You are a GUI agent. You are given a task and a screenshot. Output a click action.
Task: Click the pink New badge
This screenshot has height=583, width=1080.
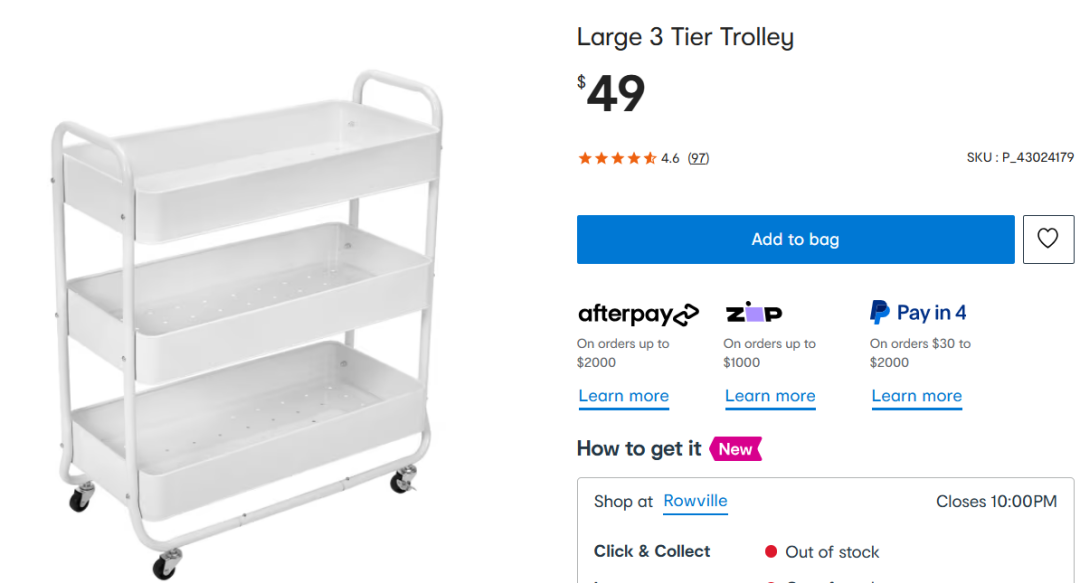(735, 449)
